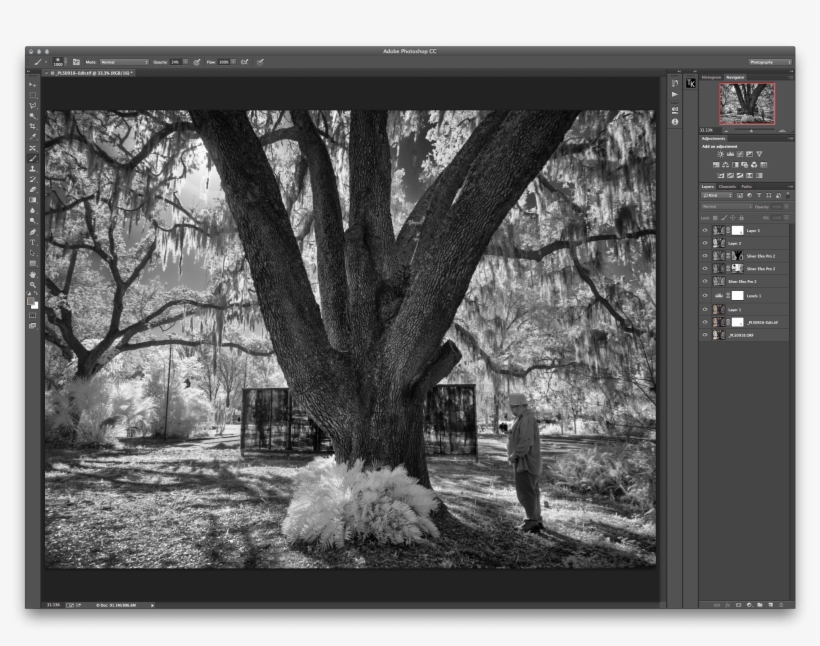Select the Pen tool
Viewport: 820px width, 646px height.
point(32,231)
